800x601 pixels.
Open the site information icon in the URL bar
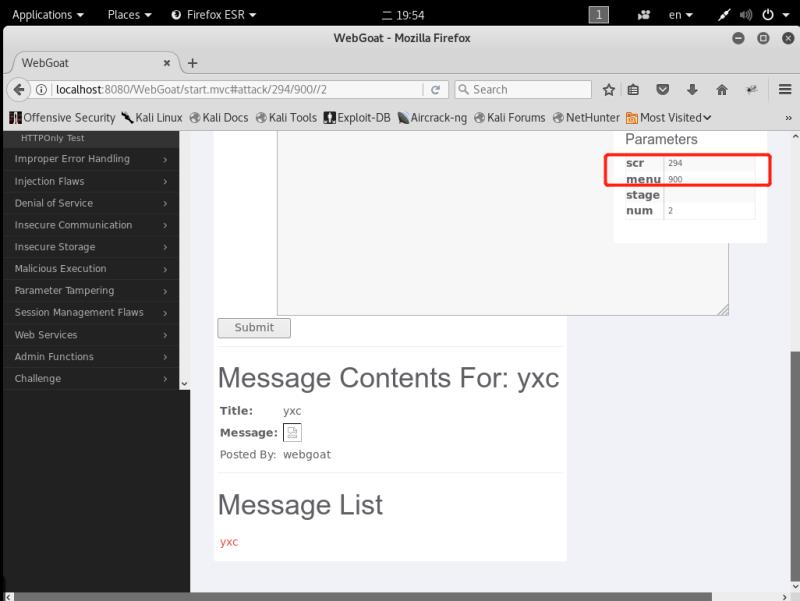click(x=41, y=90)
